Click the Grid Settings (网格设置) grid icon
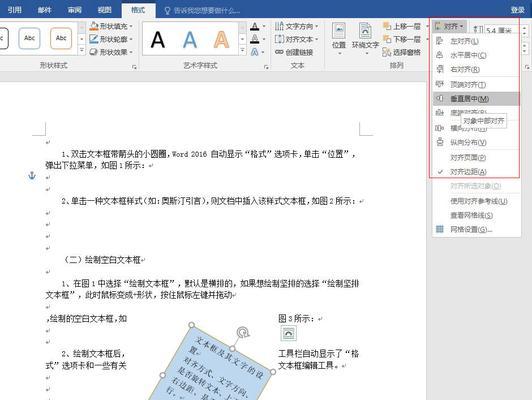Screen dimensions: 532x400 439,229
